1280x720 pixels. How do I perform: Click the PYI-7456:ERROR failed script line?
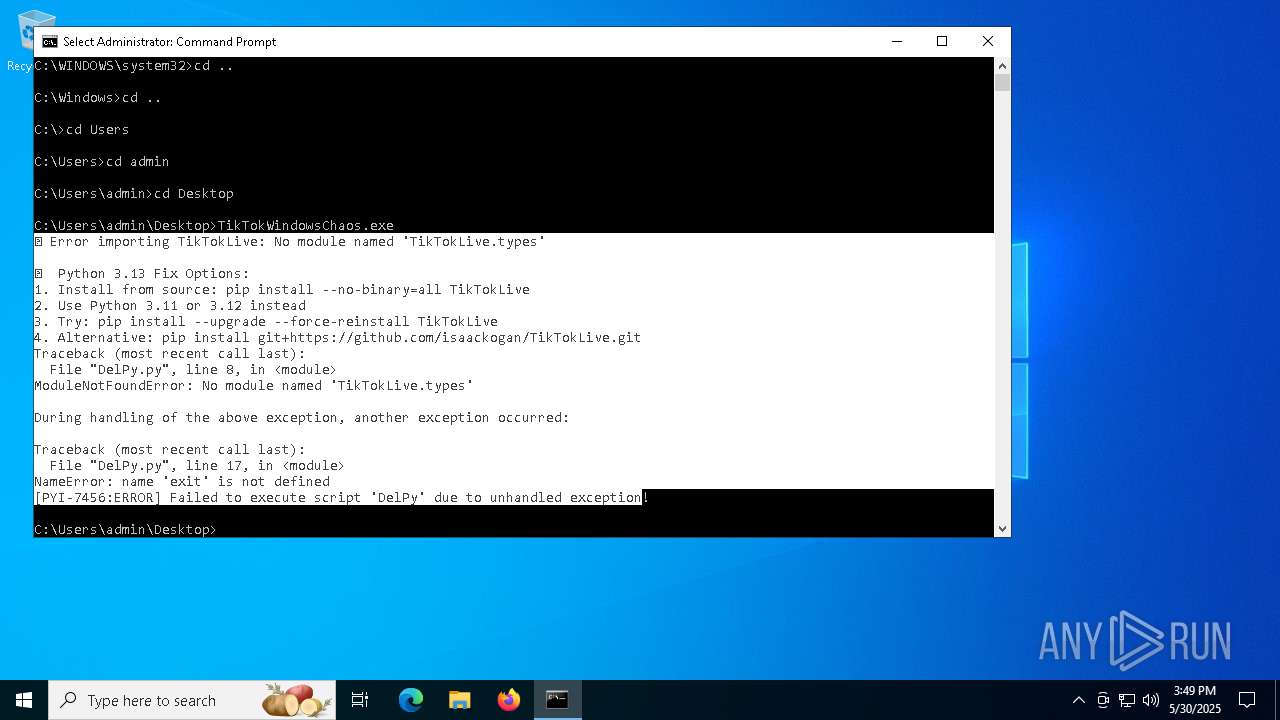[340, 497]
